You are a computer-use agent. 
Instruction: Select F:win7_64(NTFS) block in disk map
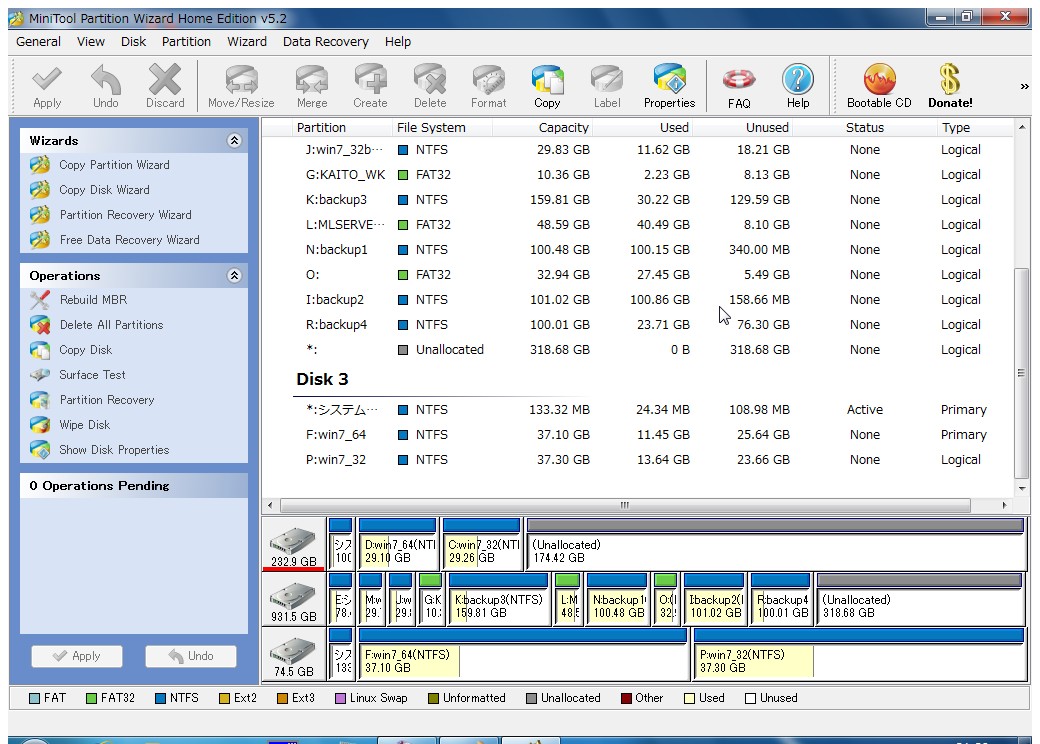point(523,655)
